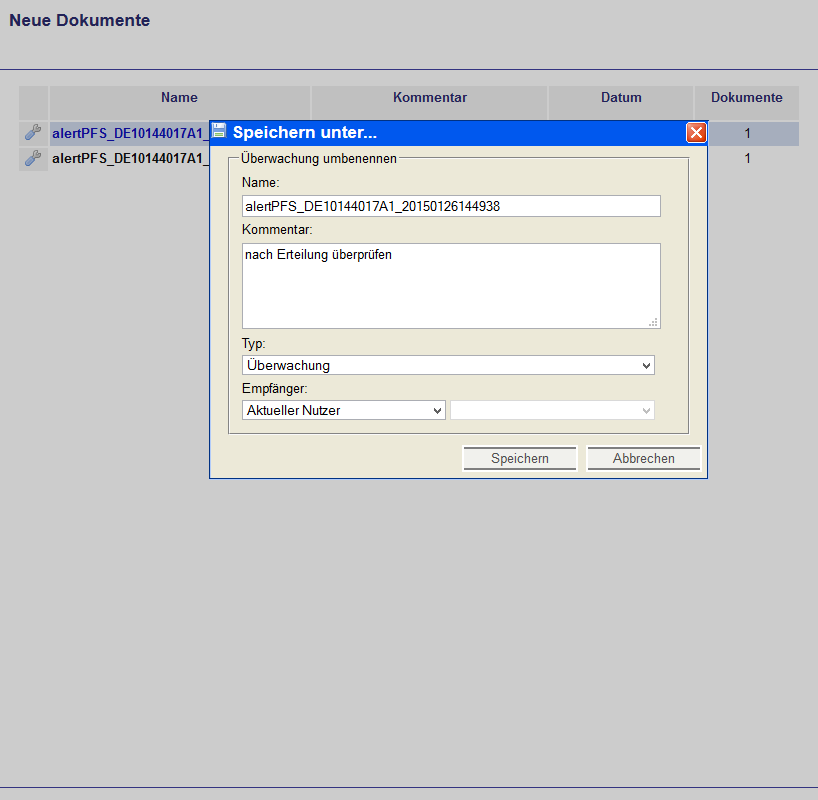Sort by the Name column header
This screenshot has width=818, height=800.
(179, 98)
